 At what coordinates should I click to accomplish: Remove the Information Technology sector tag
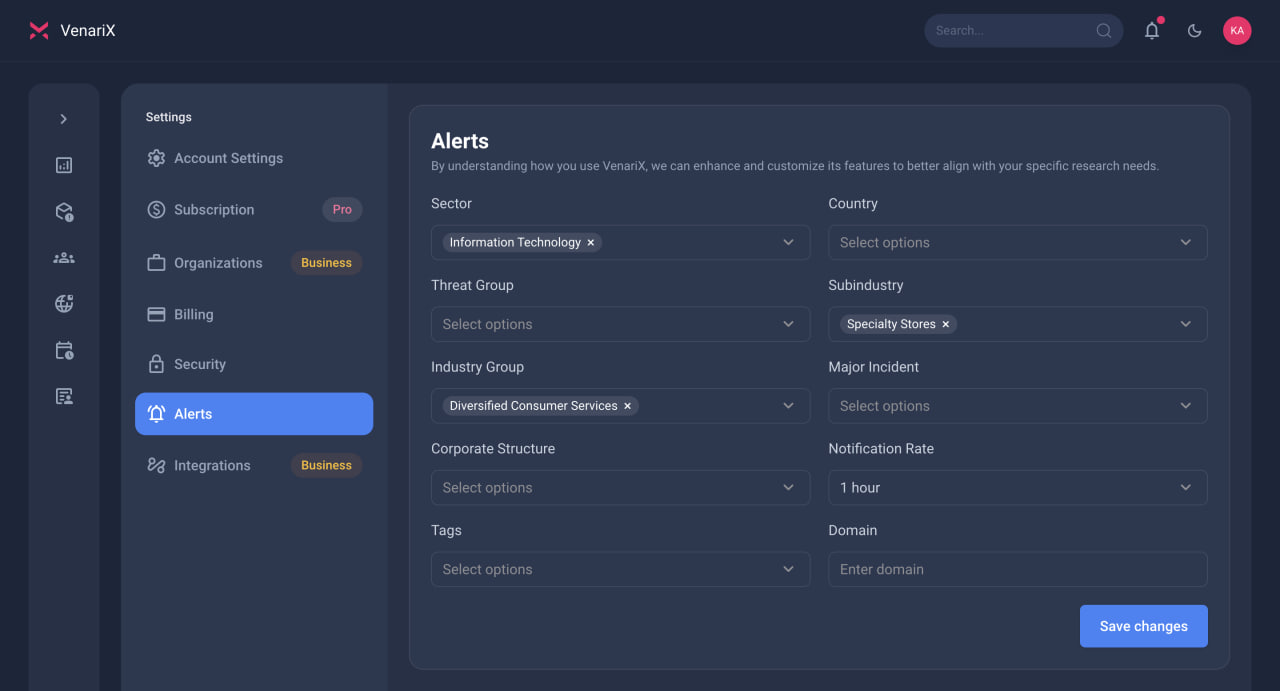pos(591,242)
